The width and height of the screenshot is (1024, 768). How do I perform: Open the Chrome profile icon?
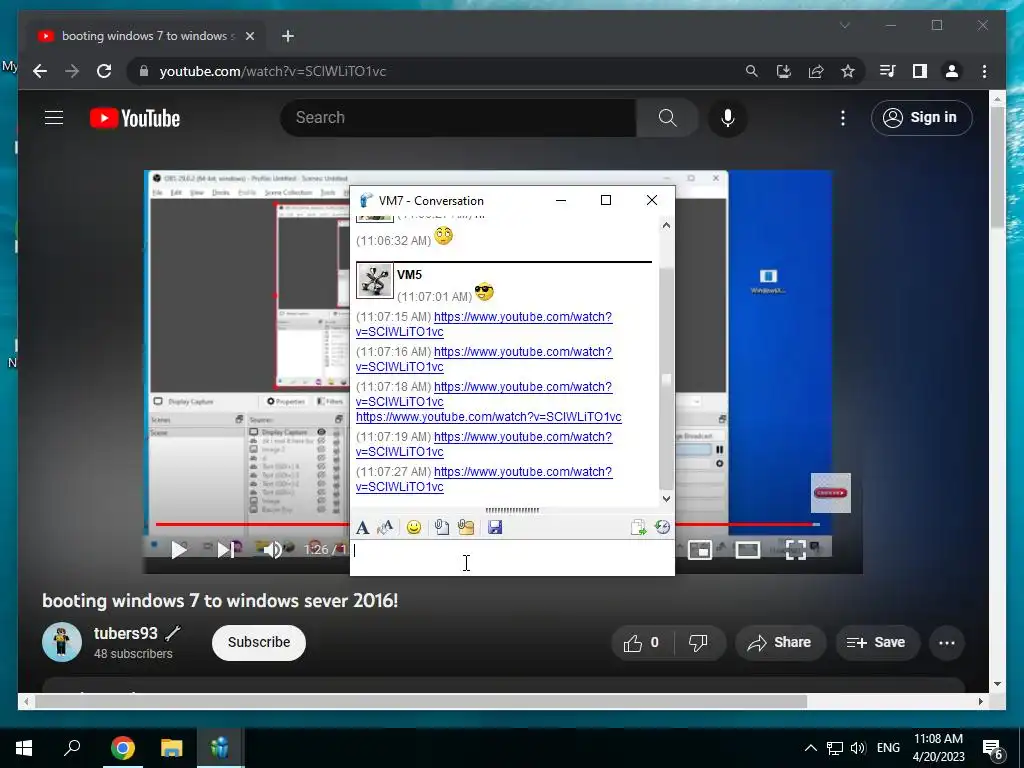tap(952, 71)
